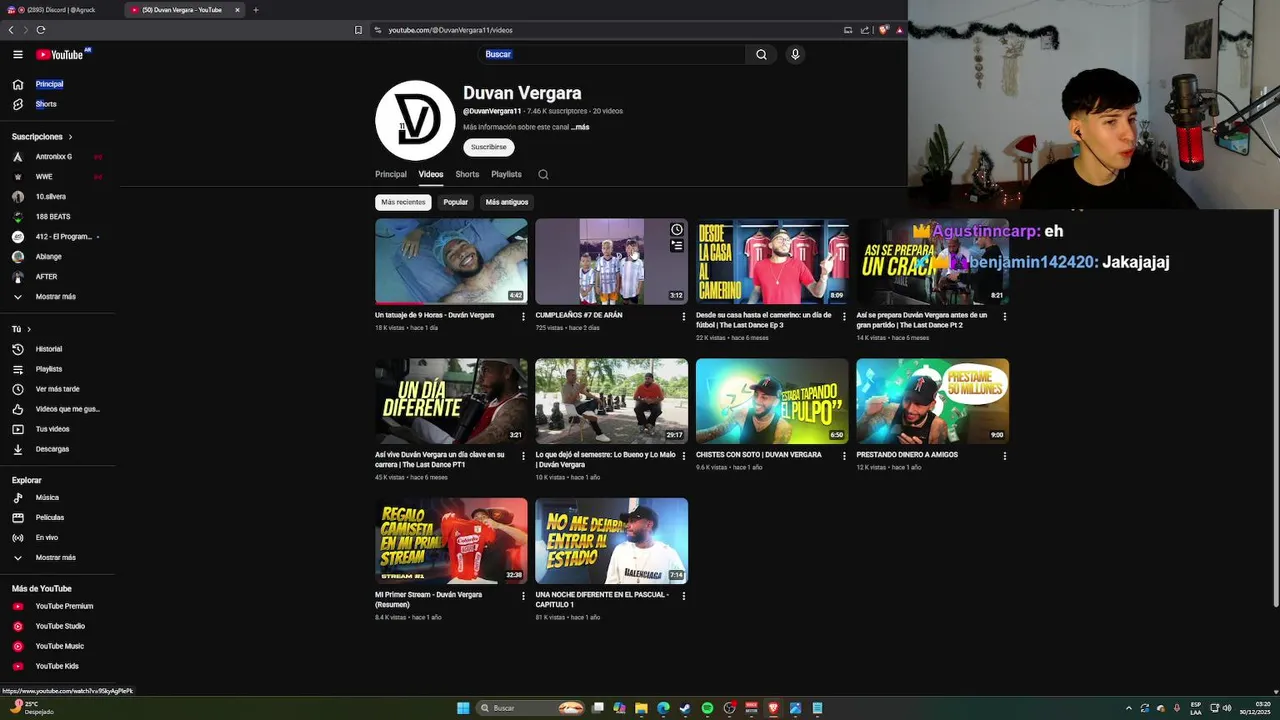
Task: Open Duvan Vergara channel avatar
Action: coord(415,120)
